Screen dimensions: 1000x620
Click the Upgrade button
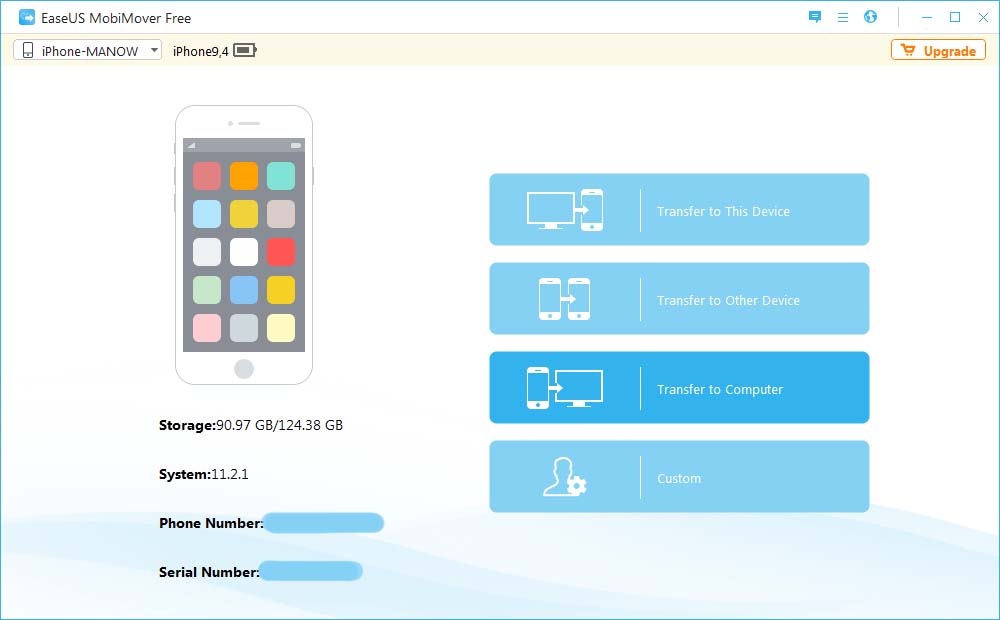pos(938,50)
